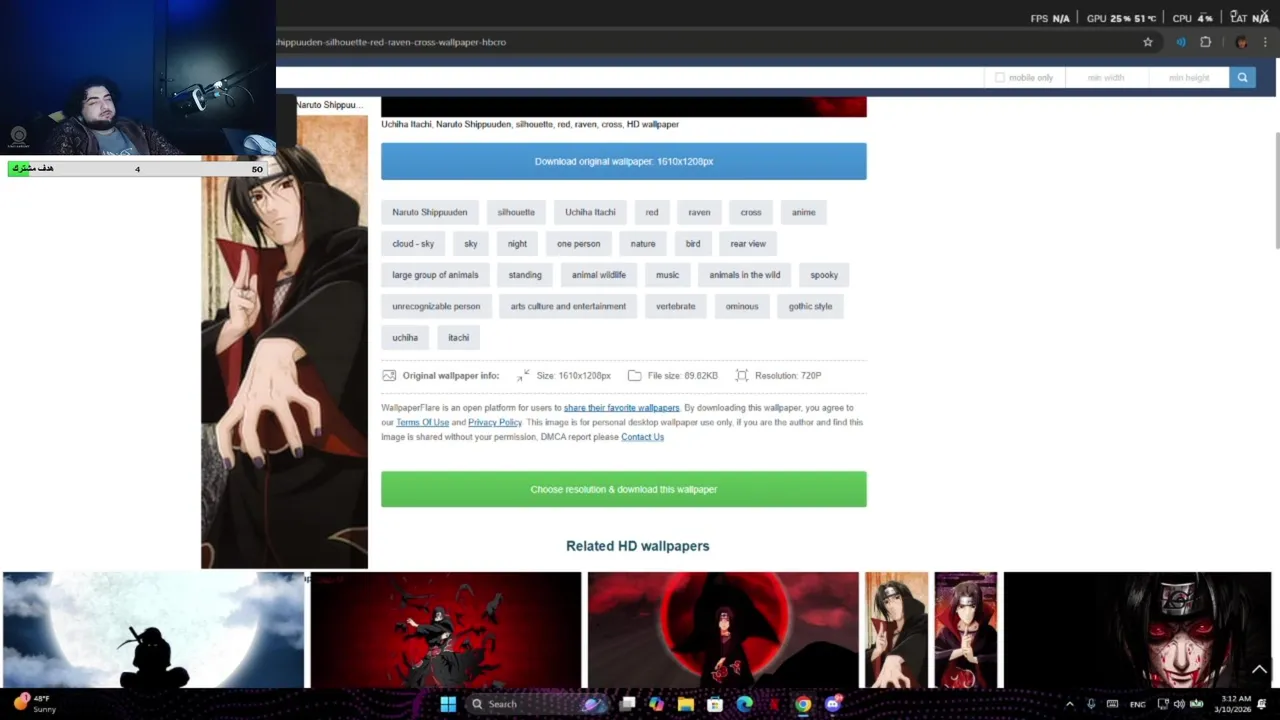Open the large group of animals tag

[435, 275]
